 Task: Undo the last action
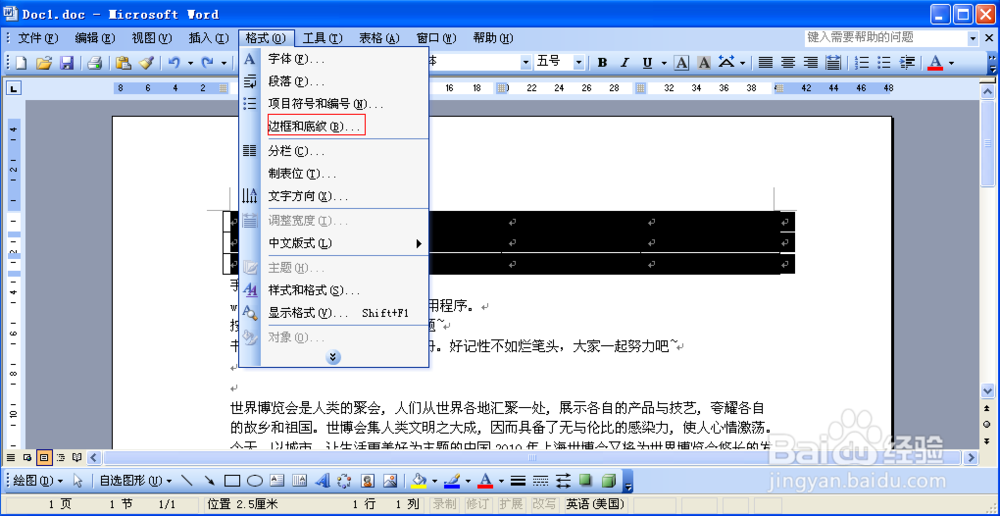(x=174, y=63)
